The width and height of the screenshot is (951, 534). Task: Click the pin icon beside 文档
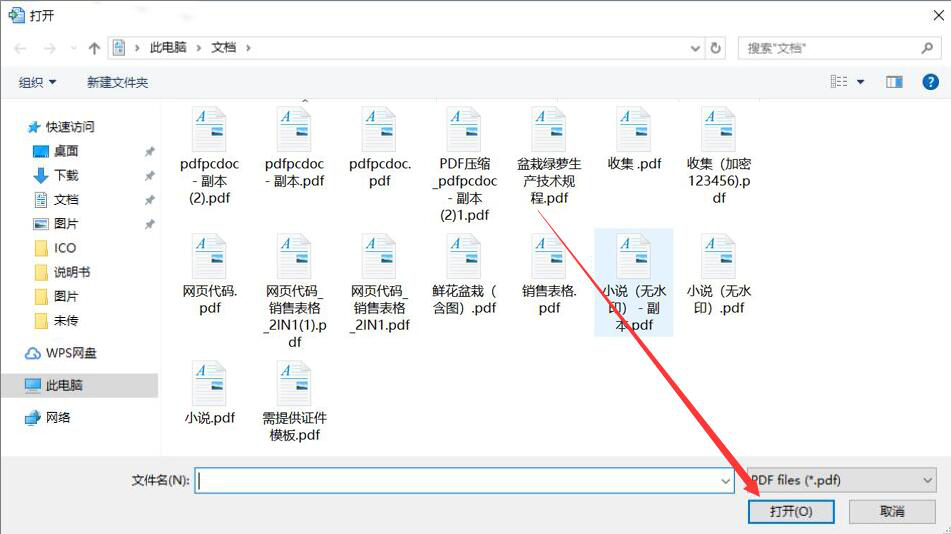[x=149, y=200]
